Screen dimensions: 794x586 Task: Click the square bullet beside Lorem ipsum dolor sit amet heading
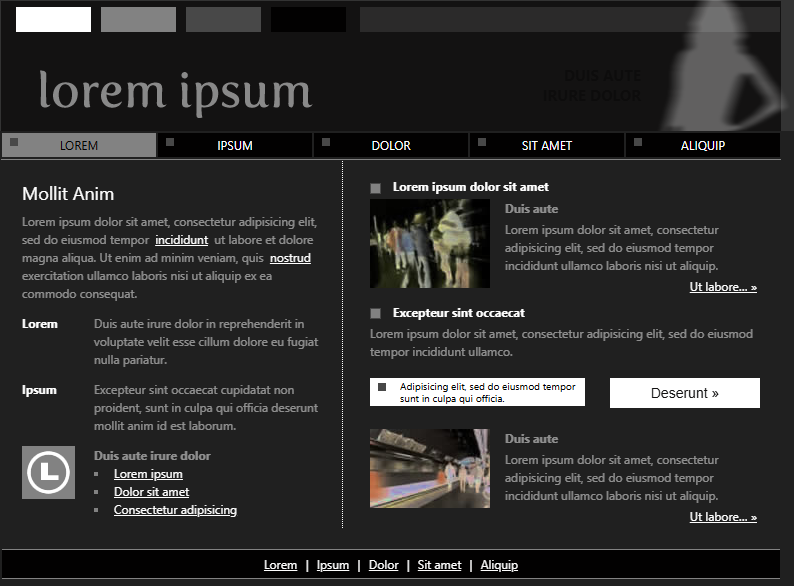[375, 188]
